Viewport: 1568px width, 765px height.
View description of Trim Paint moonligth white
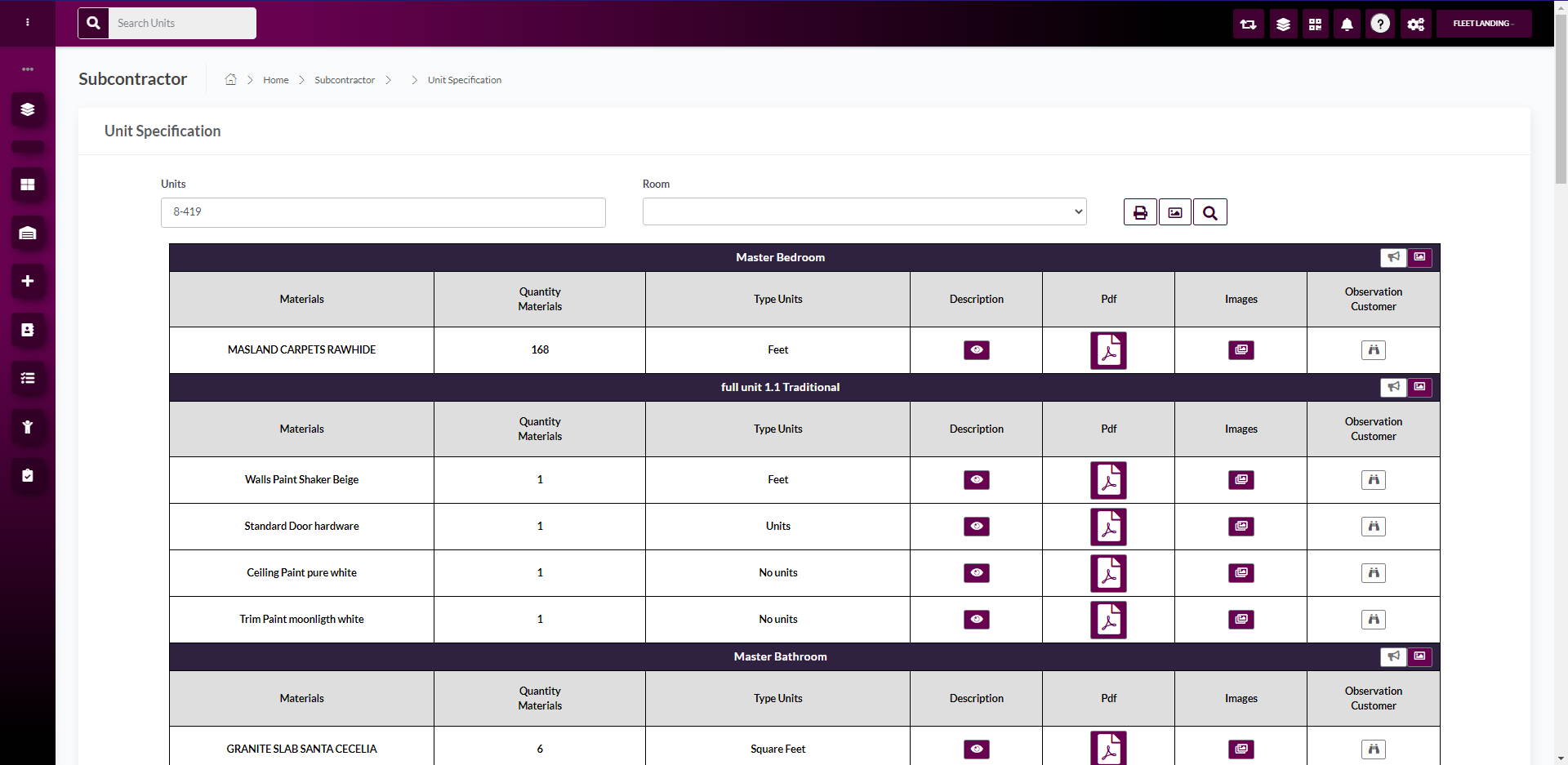click(x=976, y=620)
